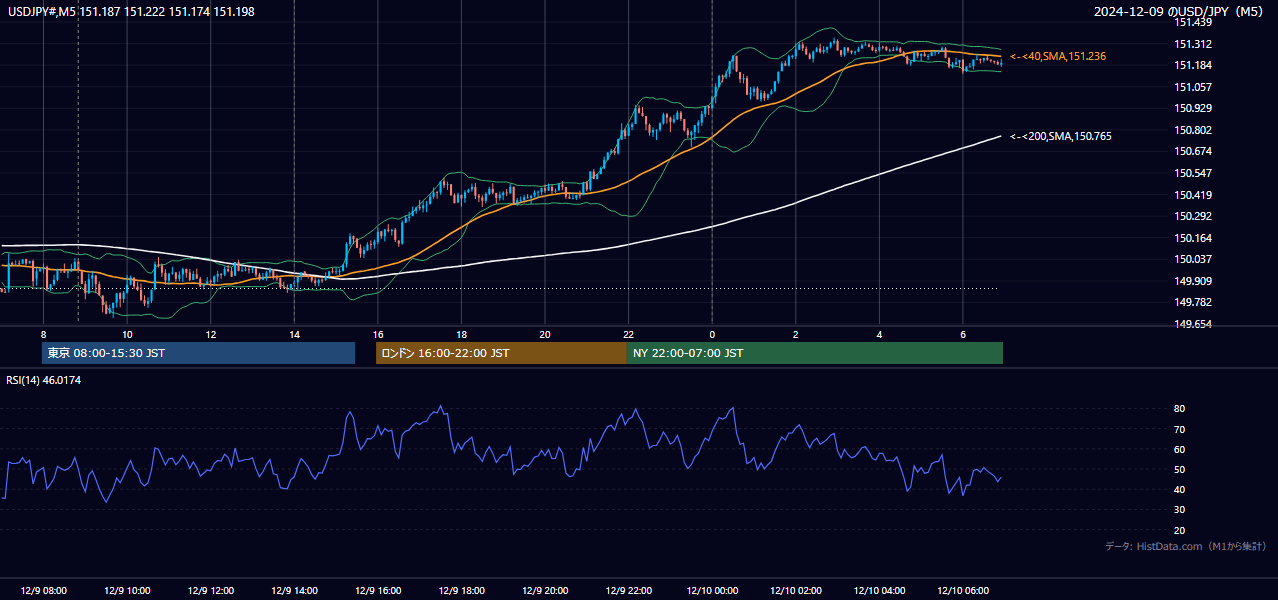The width and height of the screenshot is (1278, 600).
Task: Click the 12/9 08:00 time label
Action: pos(44,591)
